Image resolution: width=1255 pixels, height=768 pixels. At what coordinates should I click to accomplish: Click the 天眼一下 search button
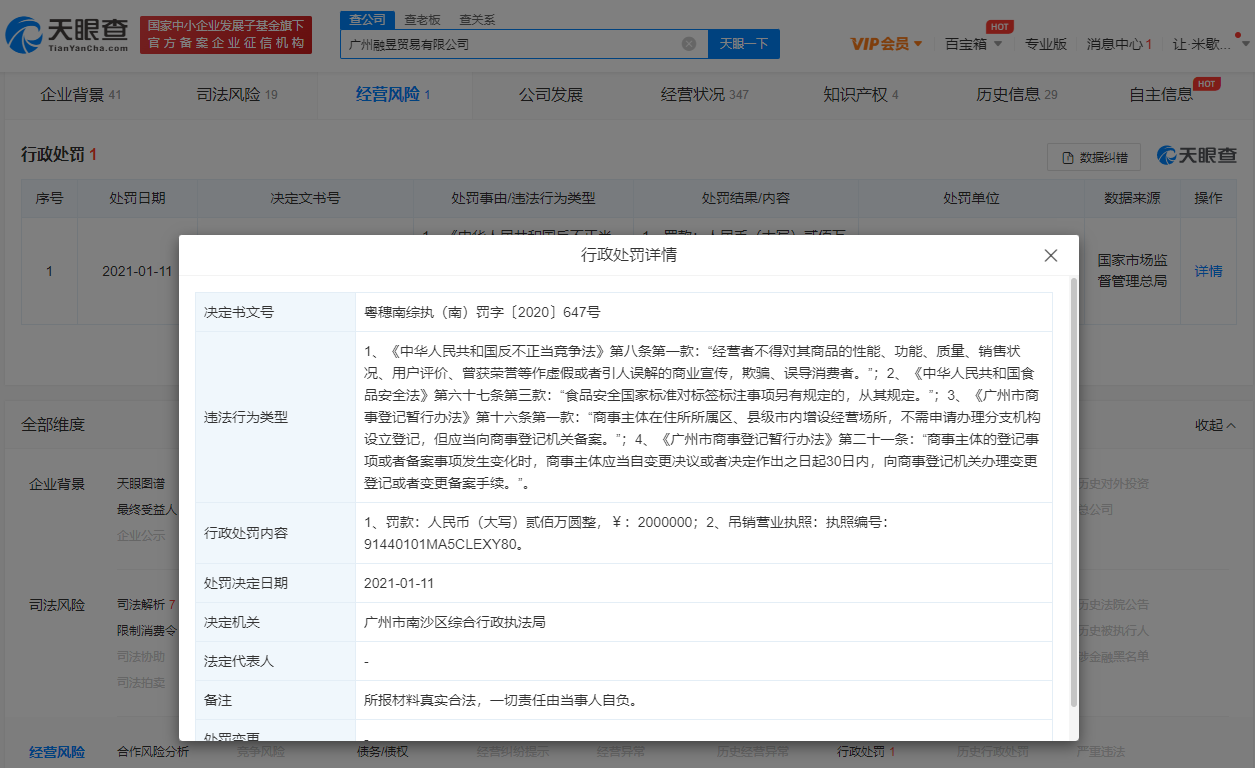click(x=743, y=44)
